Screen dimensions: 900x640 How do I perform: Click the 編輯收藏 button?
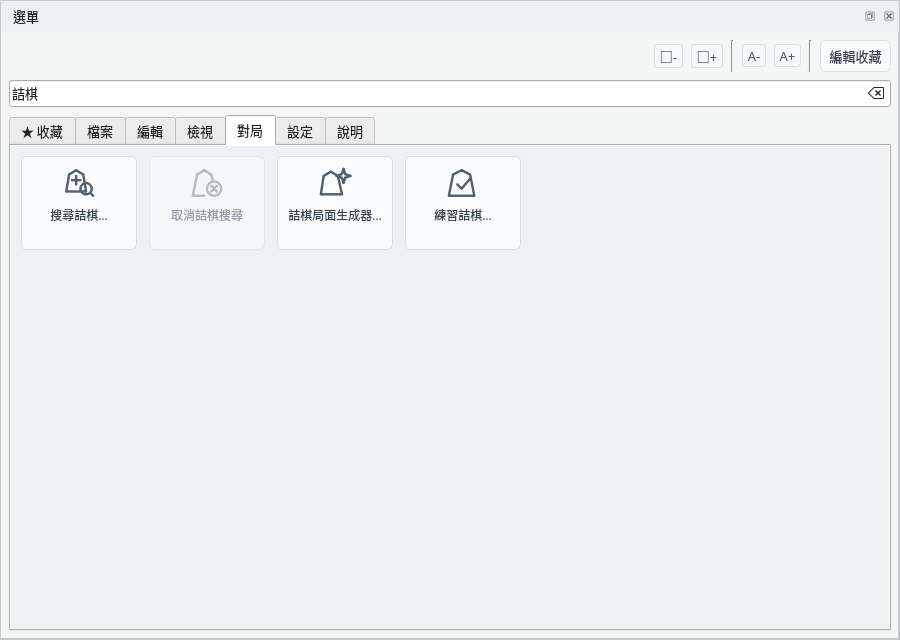pyautogui.click(x=855, y=56)
